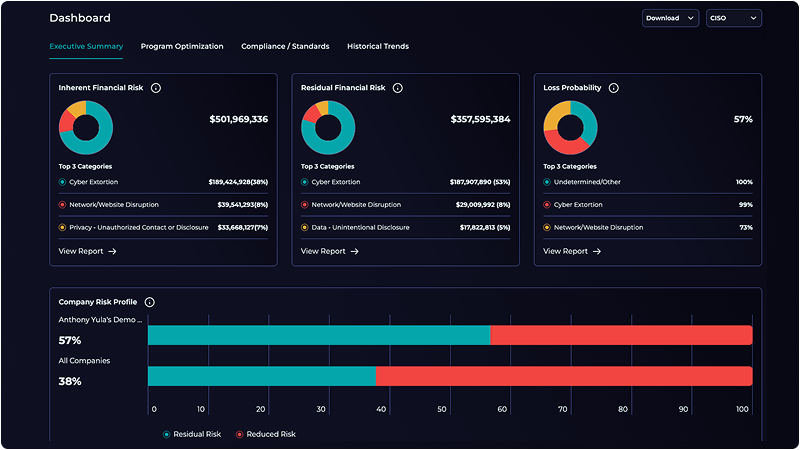
Task: Click the Residual Financial Risk donut chart
Action: (x=328, y=127)
